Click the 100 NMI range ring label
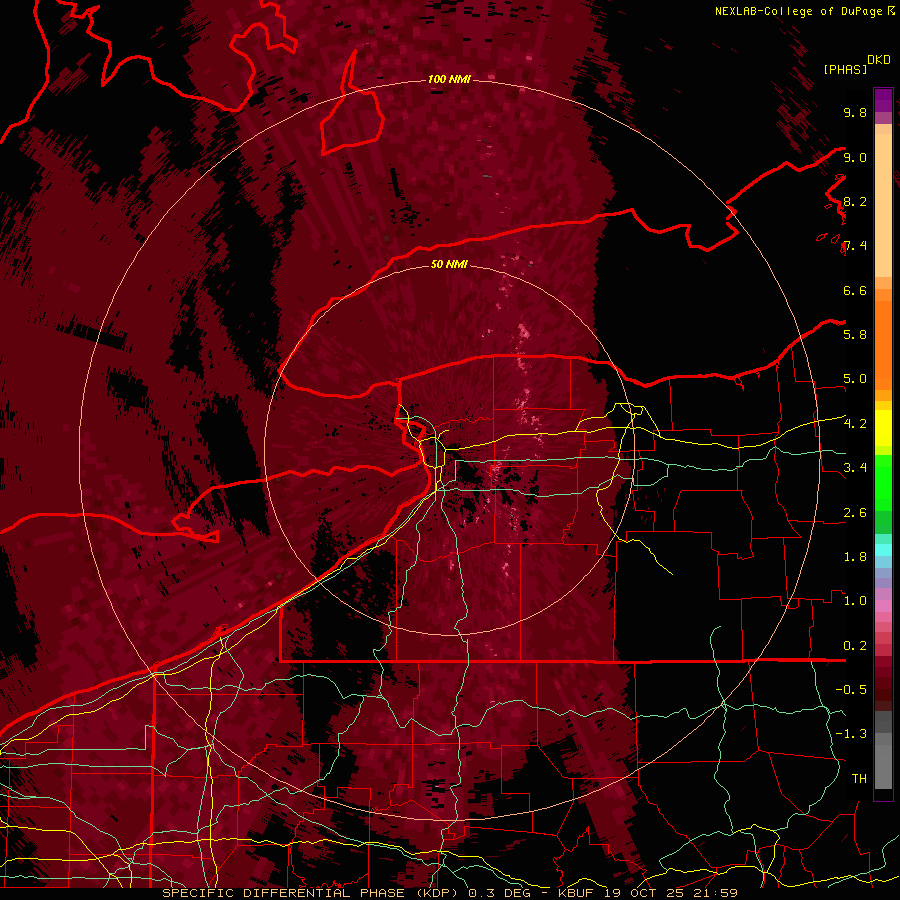 pos(449,79)
